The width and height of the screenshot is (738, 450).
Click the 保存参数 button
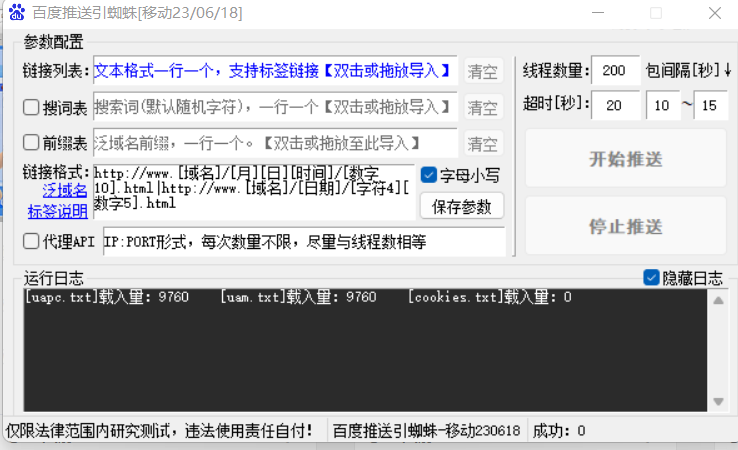point(462,206)
